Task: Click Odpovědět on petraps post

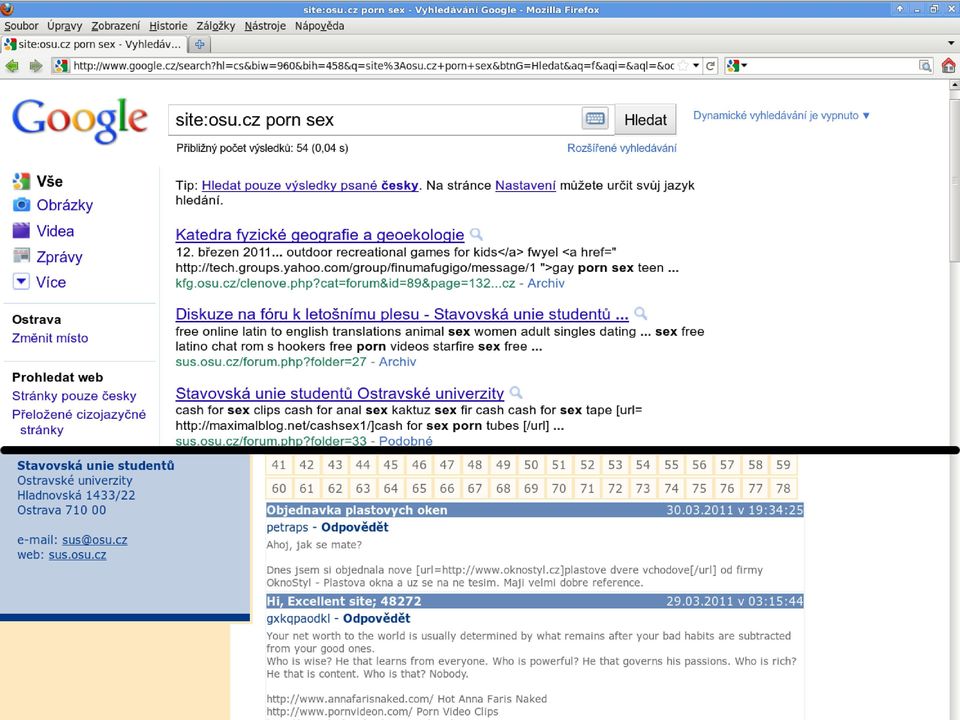Action: [x=354, y=527]
